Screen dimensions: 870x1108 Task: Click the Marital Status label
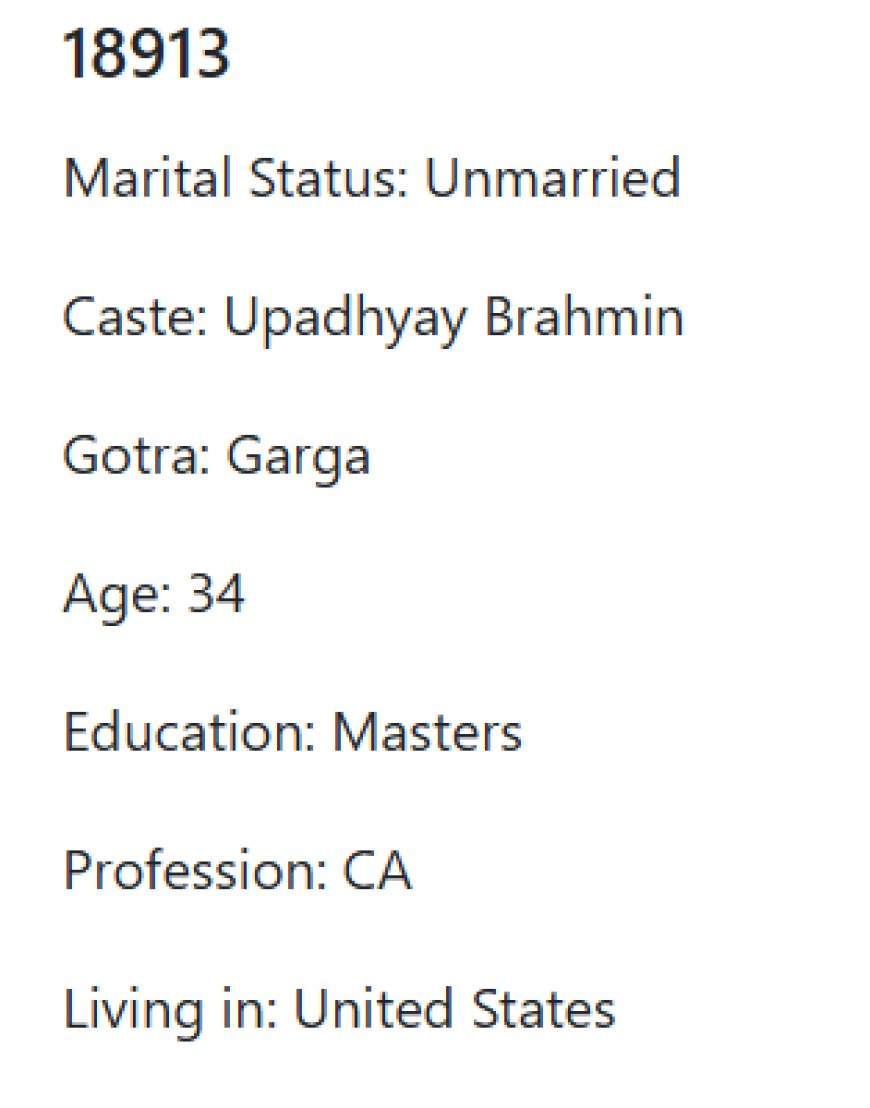coord(236,177)
